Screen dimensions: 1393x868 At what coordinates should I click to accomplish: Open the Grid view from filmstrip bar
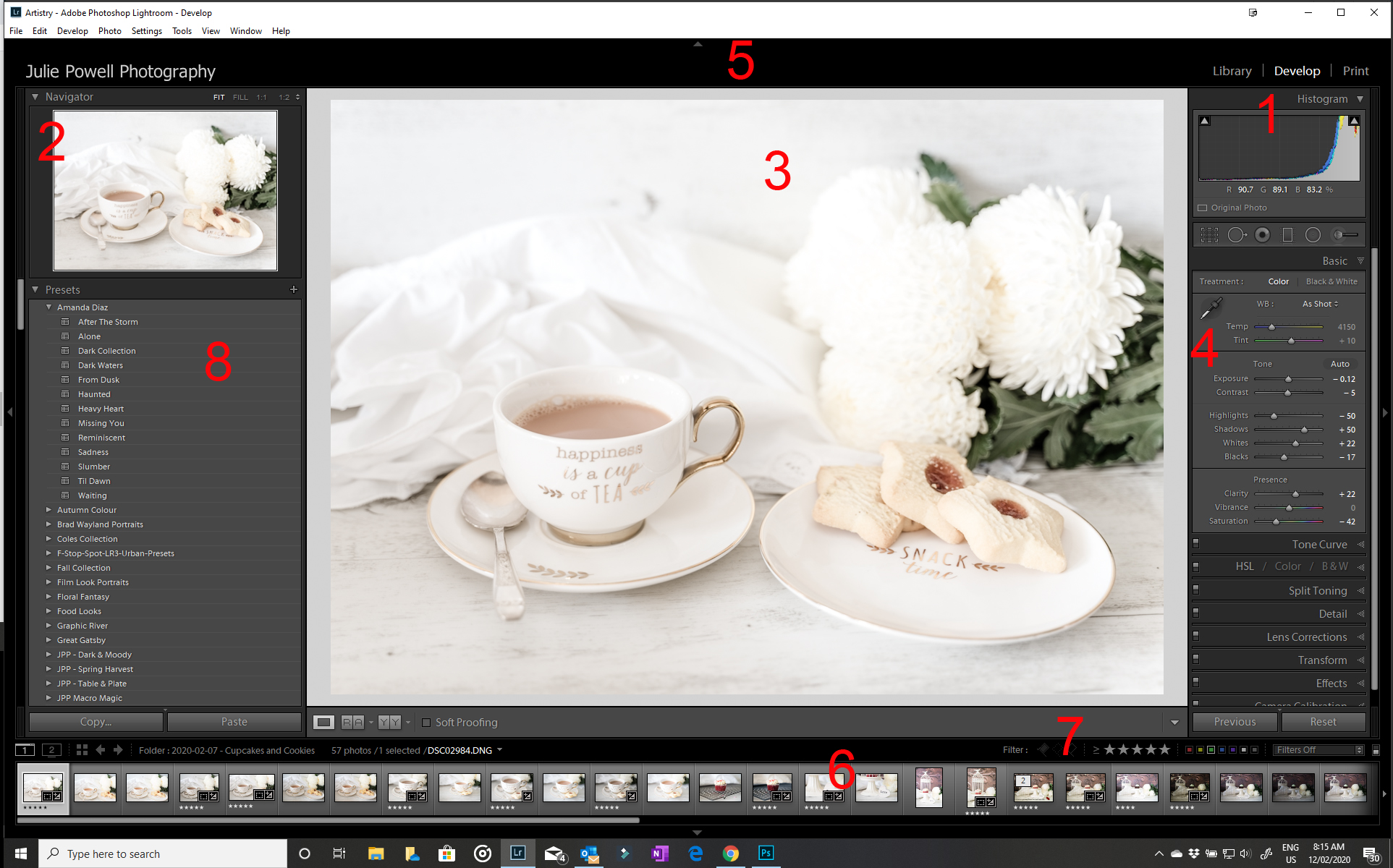click(x=82, y=750)
